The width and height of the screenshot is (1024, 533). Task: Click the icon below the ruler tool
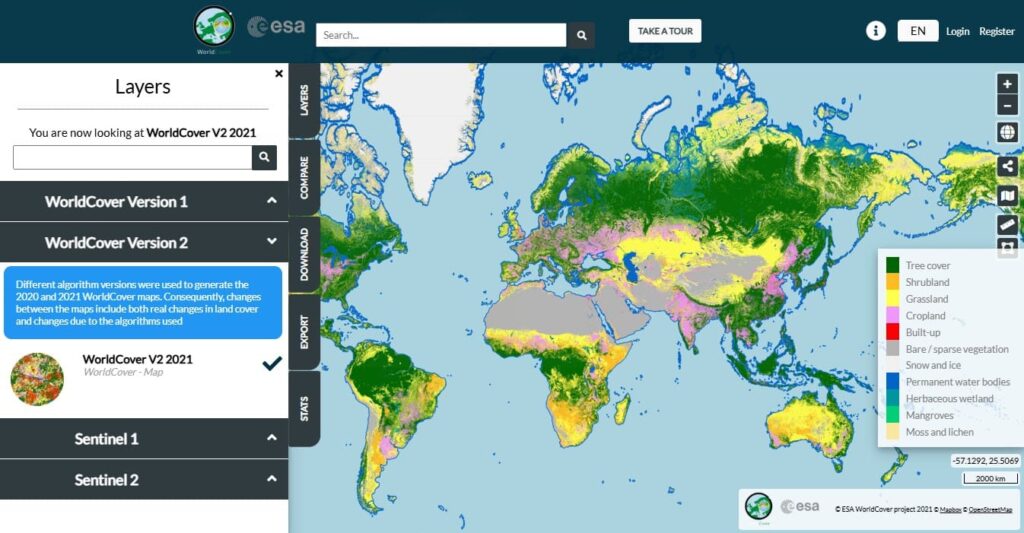[1007, 248]
